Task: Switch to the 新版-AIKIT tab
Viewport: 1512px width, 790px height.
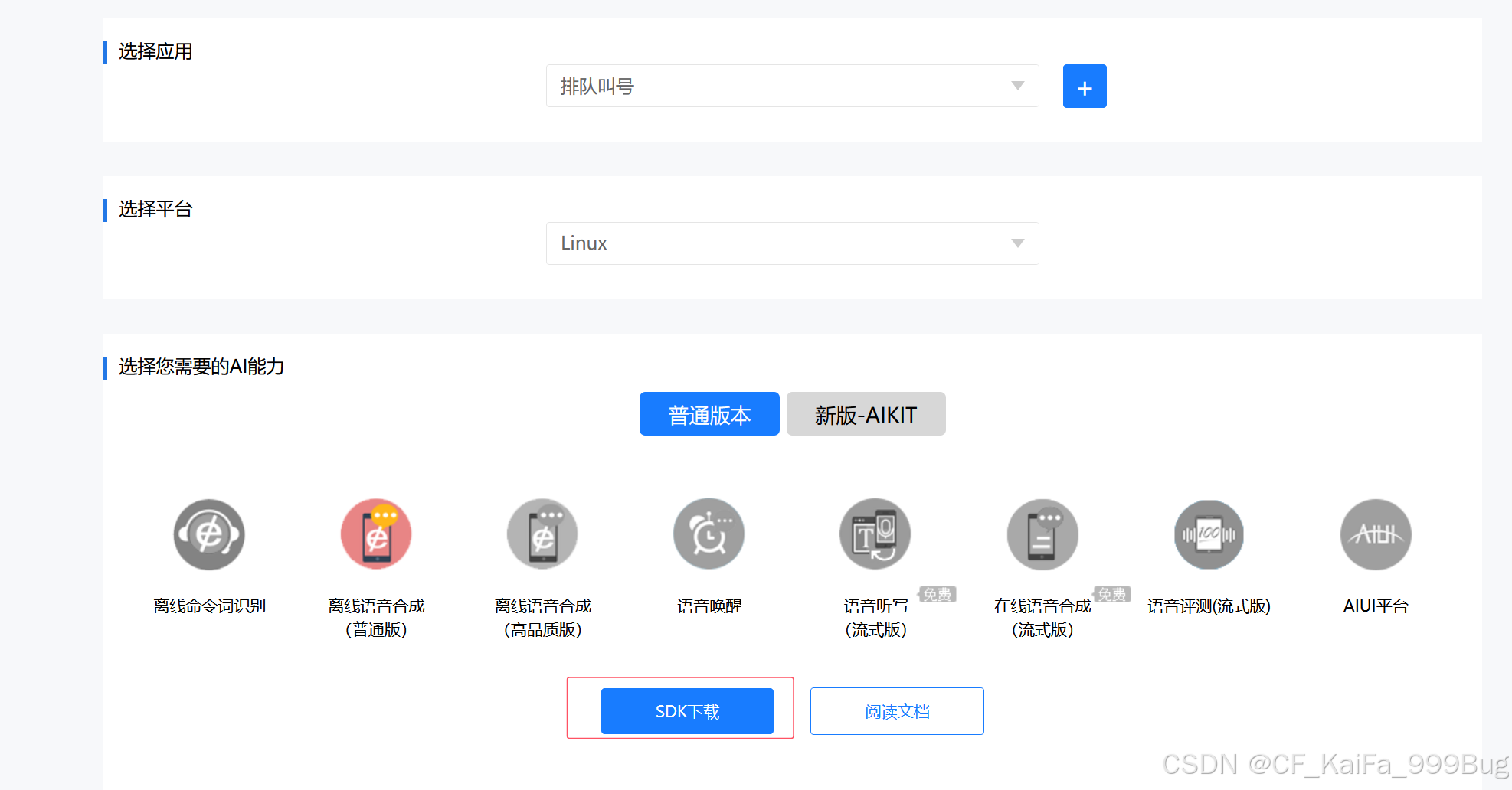Action: tap(866, 414)
